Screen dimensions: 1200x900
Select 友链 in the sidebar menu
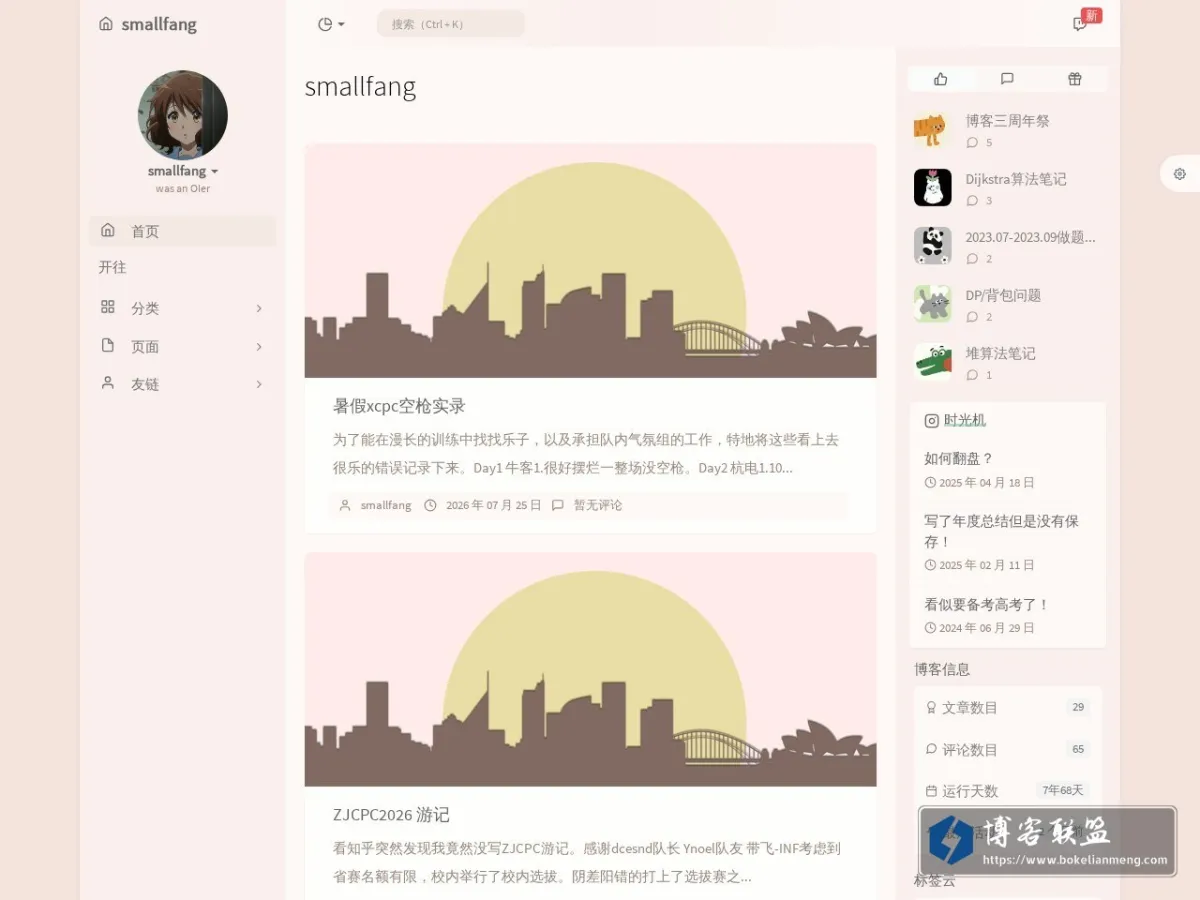pyautogui.click(x=182, y=384)
